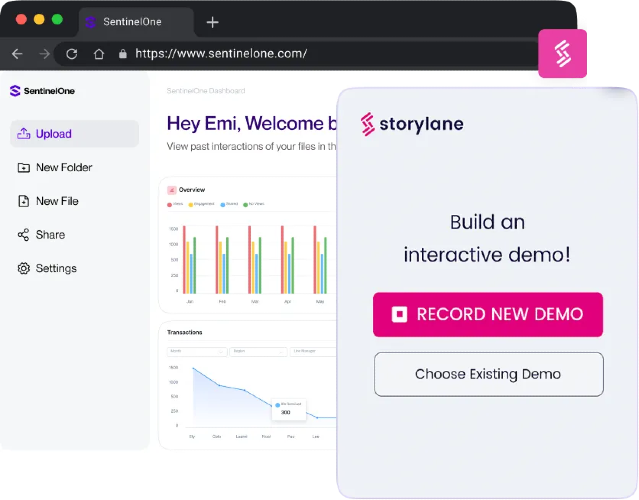Click the red macOS close button
Viewport: 639px width, 500px height.
coord(21,19)
